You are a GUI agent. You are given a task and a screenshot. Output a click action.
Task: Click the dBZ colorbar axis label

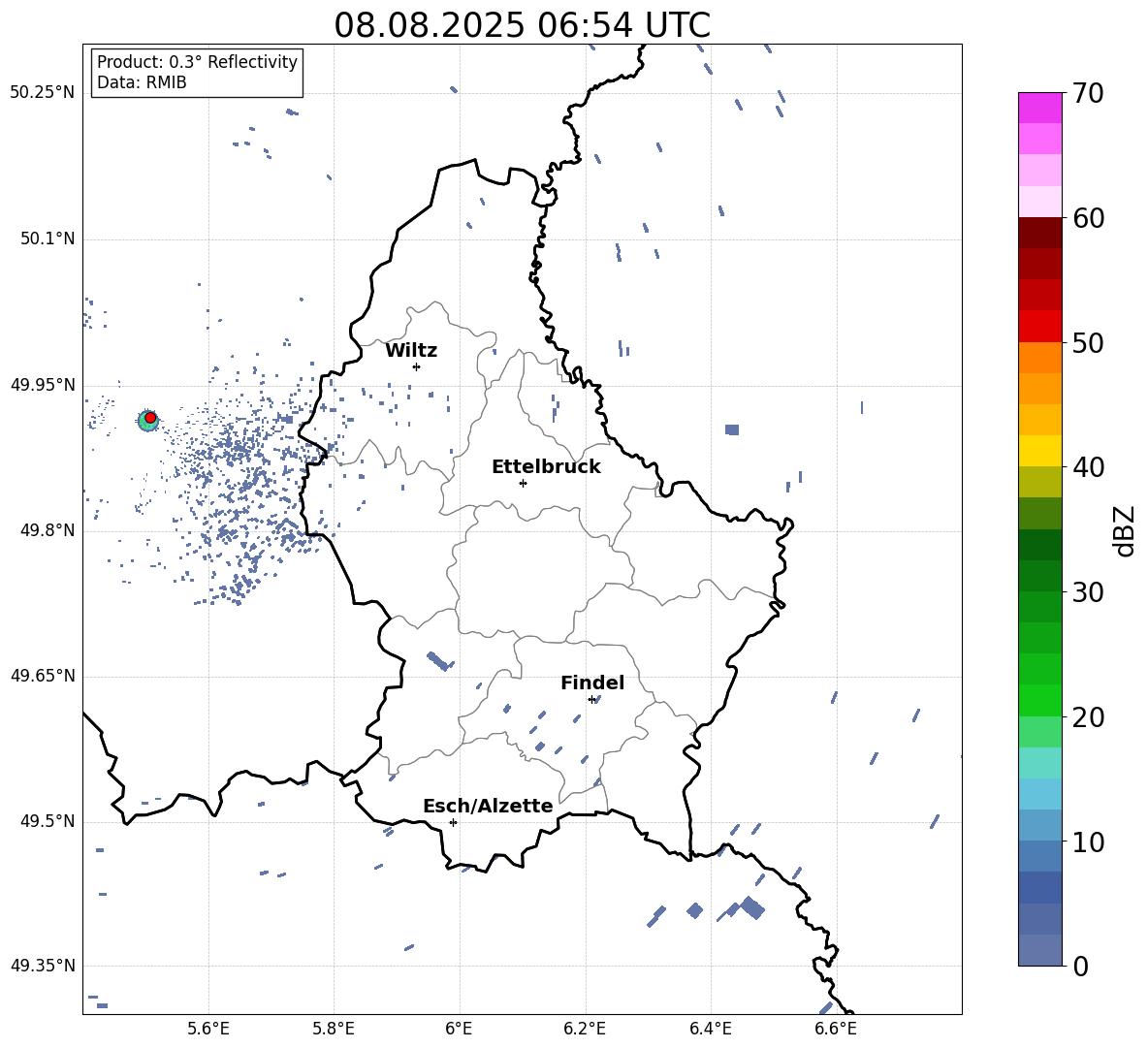(x=1125, y=530)
